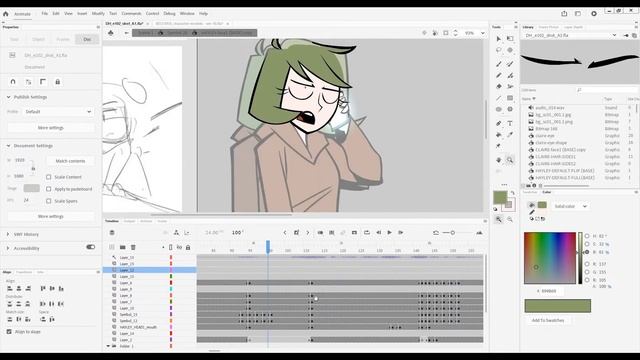
Task: Select the Eyedropper tool
Action: pos(510,135)
